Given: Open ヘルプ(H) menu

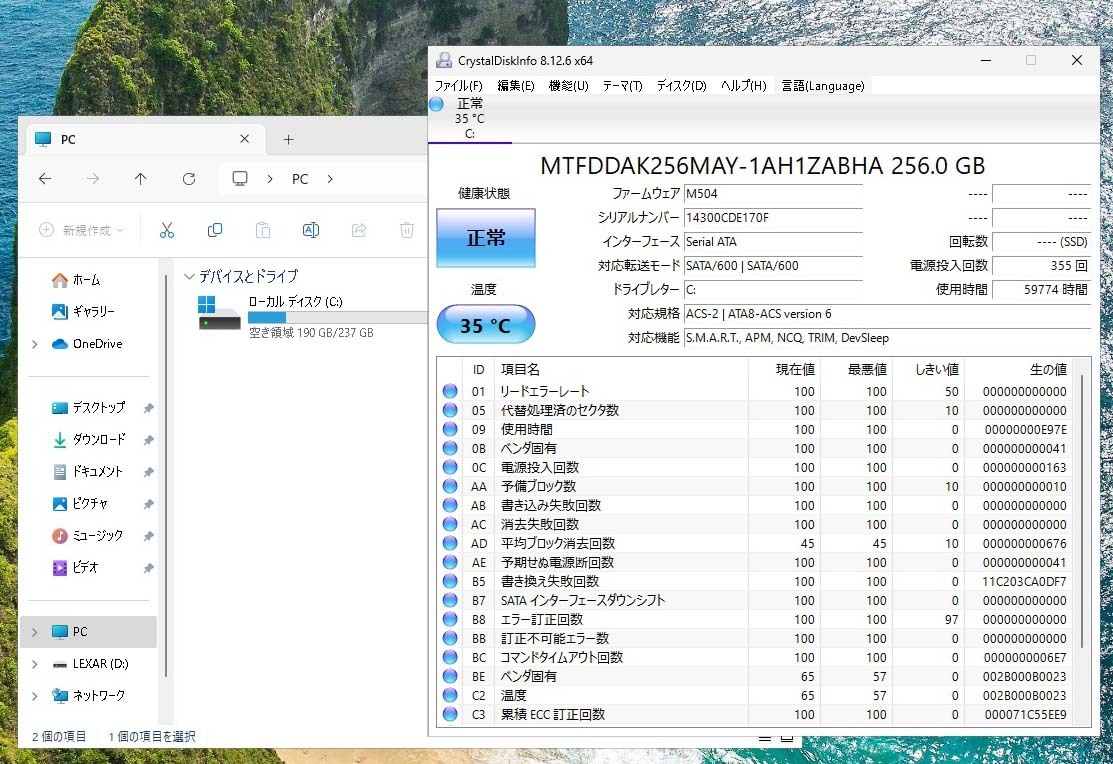Looking at the screenshot, I should click(x=744, y=86).
